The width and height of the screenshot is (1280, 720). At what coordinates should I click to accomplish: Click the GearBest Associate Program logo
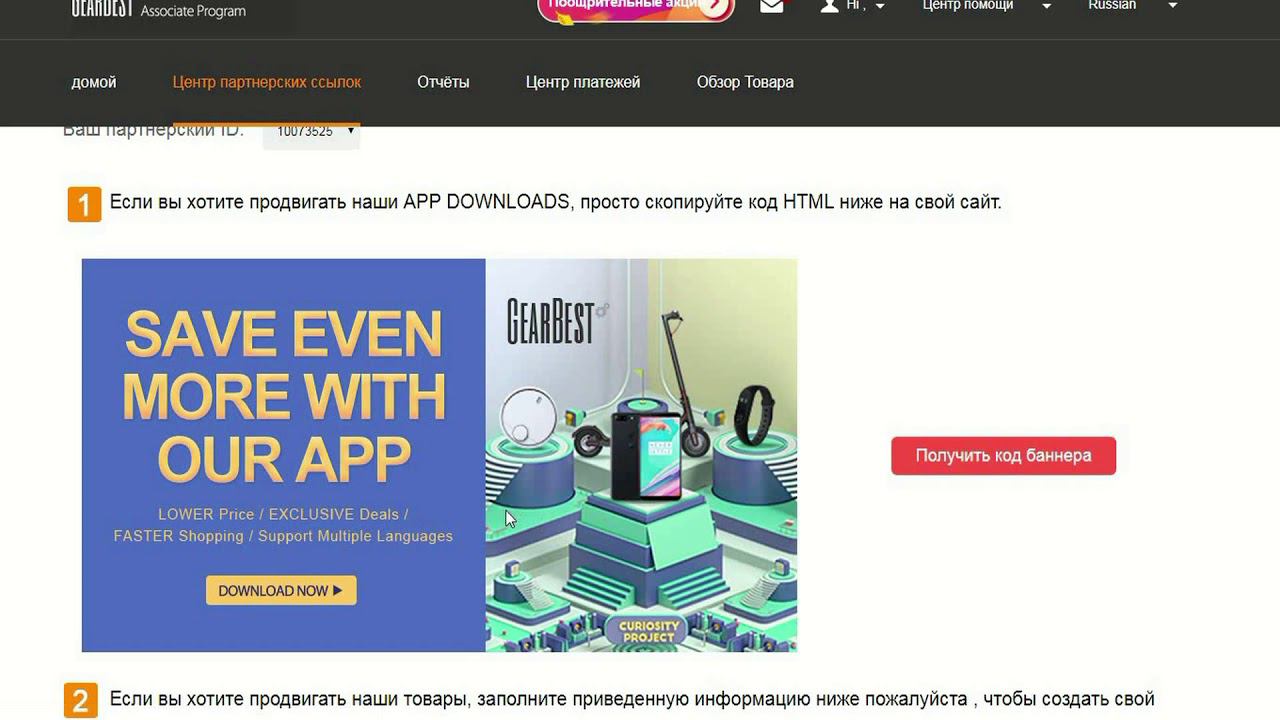pyautogui.click(x=159, y=10)
